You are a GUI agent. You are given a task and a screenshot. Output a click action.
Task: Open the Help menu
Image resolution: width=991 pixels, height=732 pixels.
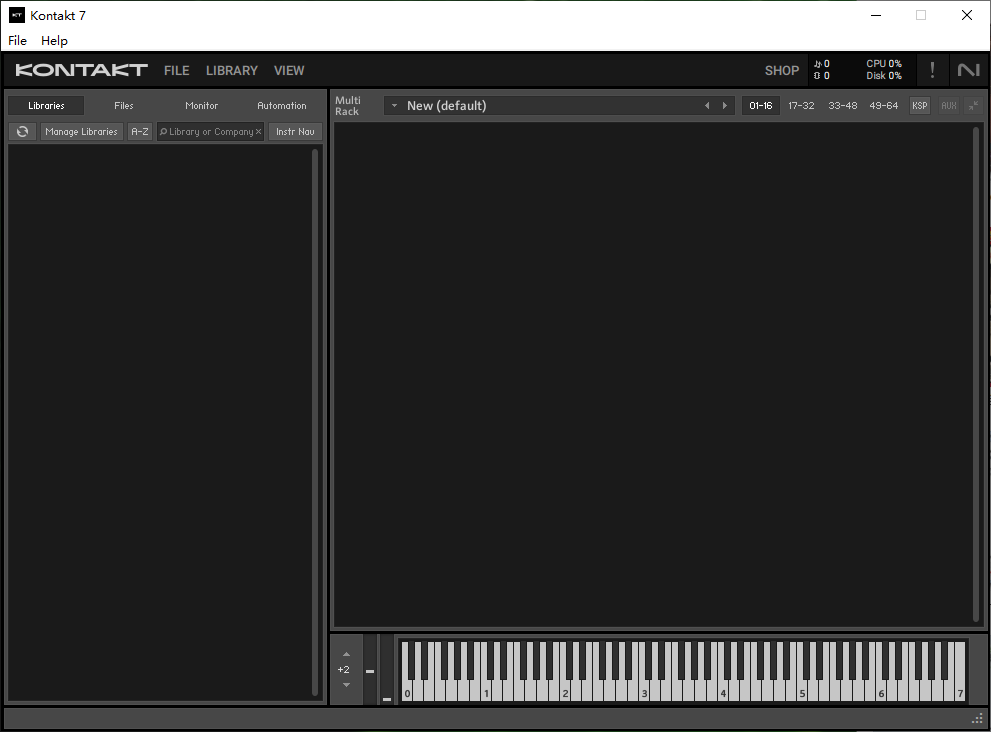click(54, 40)
